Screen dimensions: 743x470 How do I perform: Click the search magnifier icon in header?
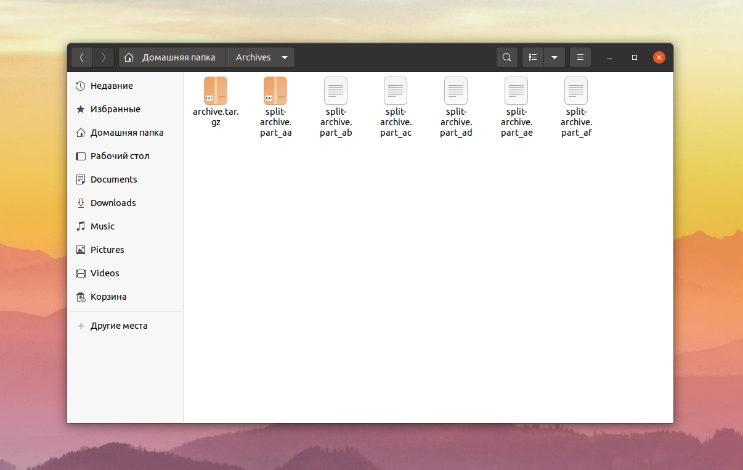point(507,58)
